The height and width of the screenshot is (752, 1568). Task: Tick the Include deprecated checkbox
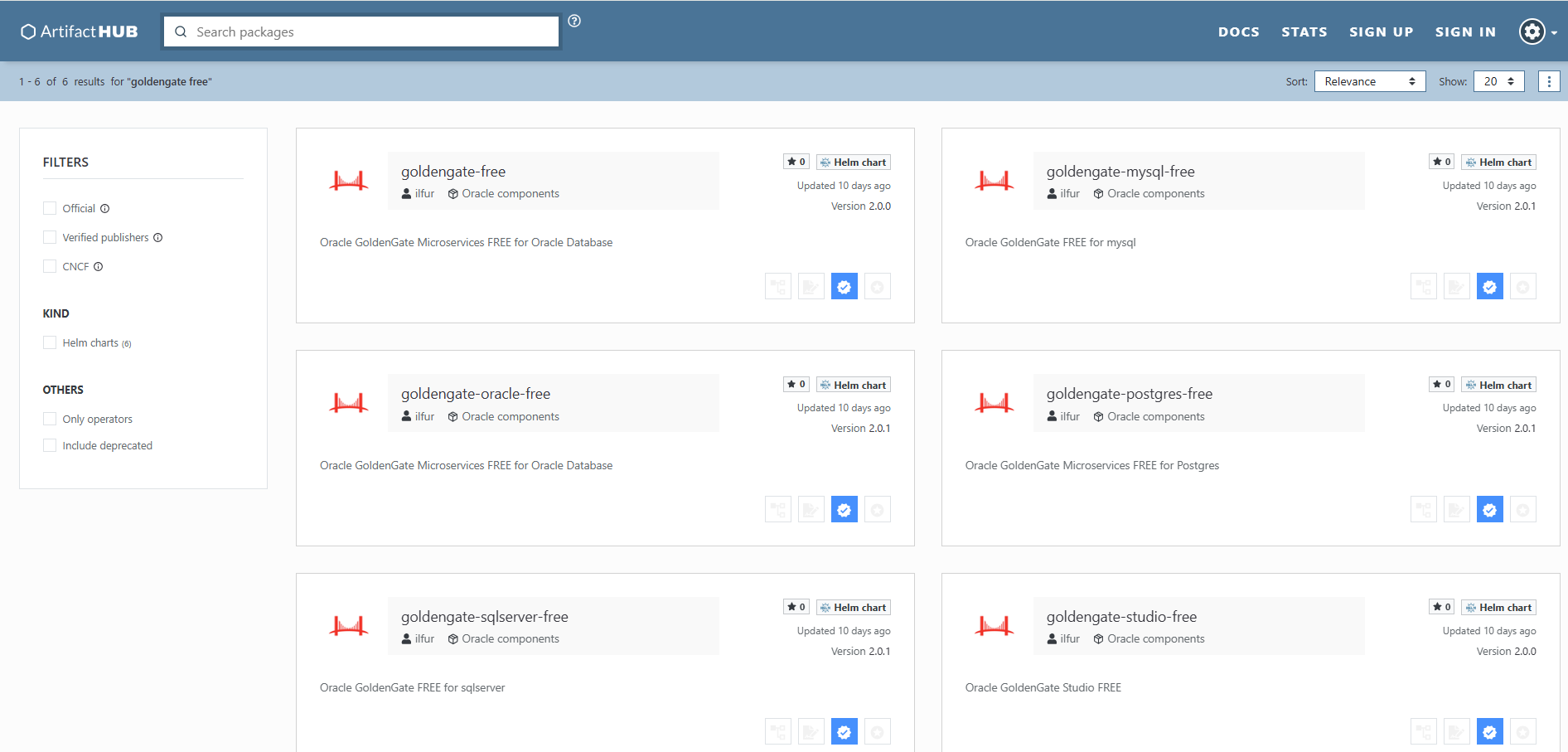click(50, 445)
